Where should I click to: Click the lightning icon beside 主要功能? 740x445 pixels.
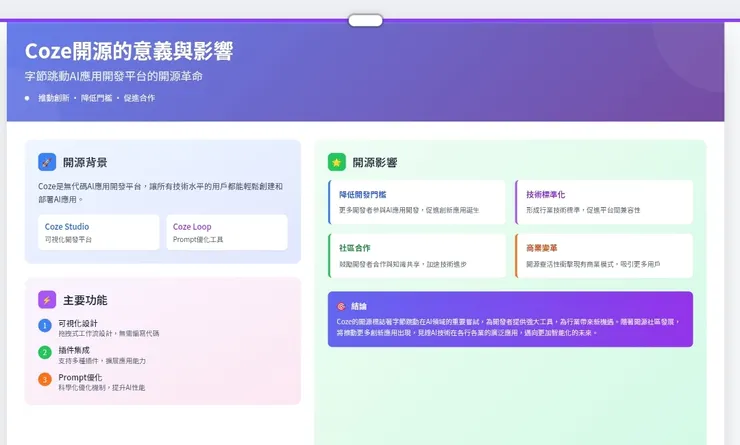pyautogui.click(x=47, y=300)
